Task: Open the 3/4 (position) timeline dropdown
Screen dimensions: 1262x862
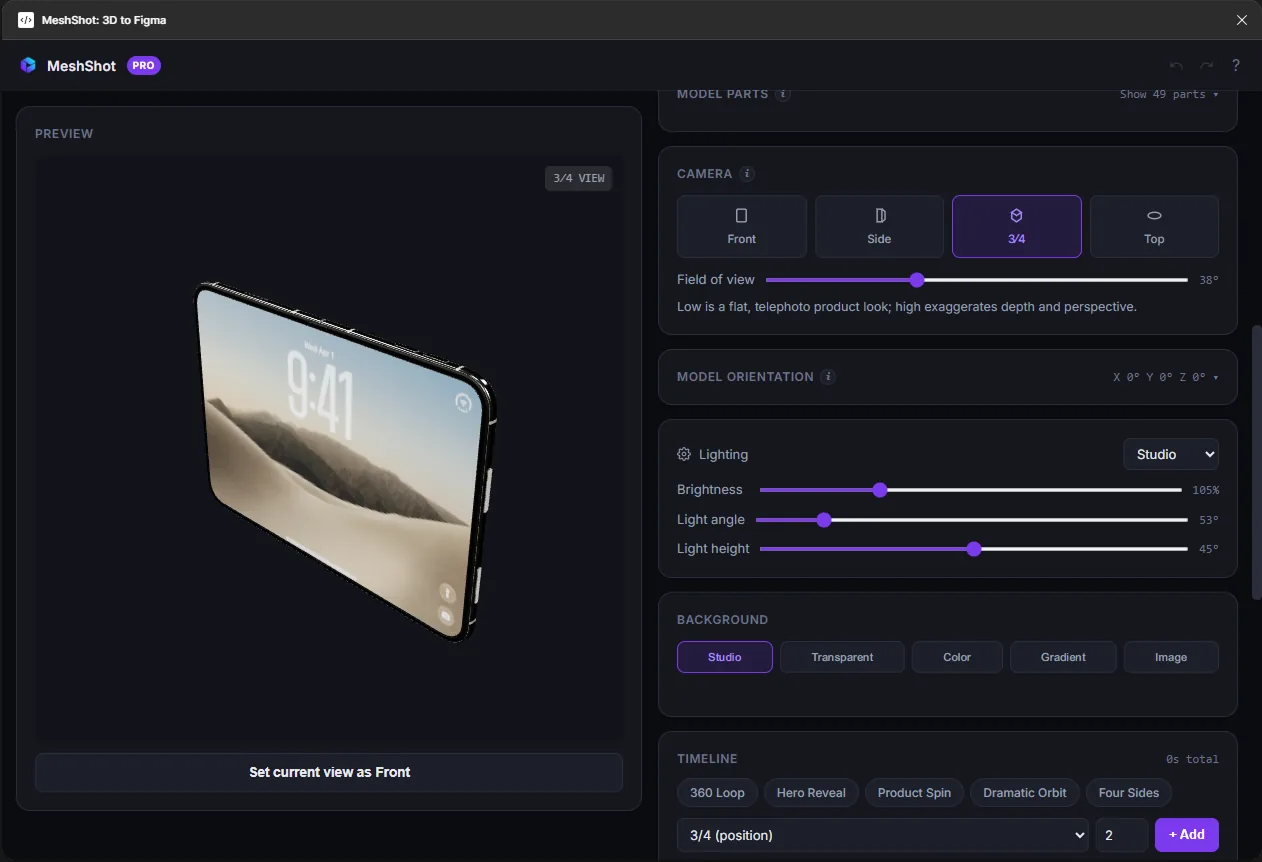Action: [883, 835]
